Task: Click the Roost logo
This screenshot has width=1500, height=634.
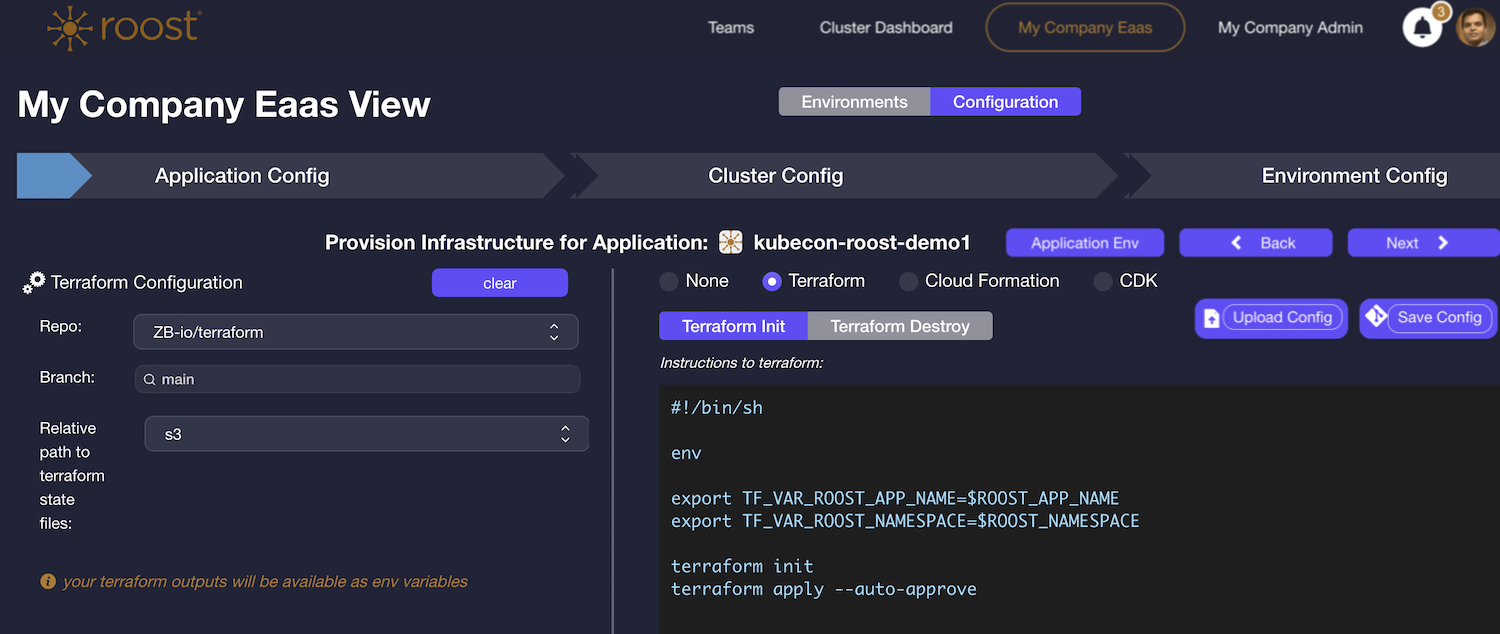Action: 120,28
